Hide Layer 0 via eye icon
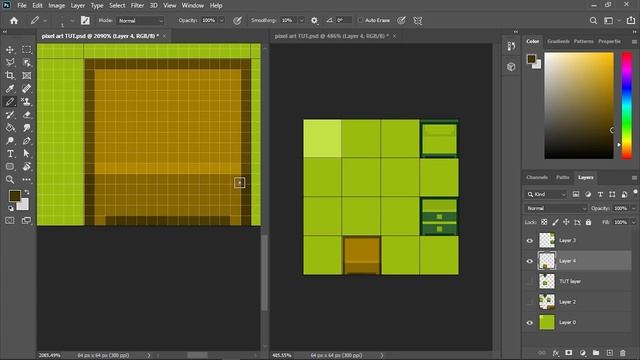 coord(529,322)
